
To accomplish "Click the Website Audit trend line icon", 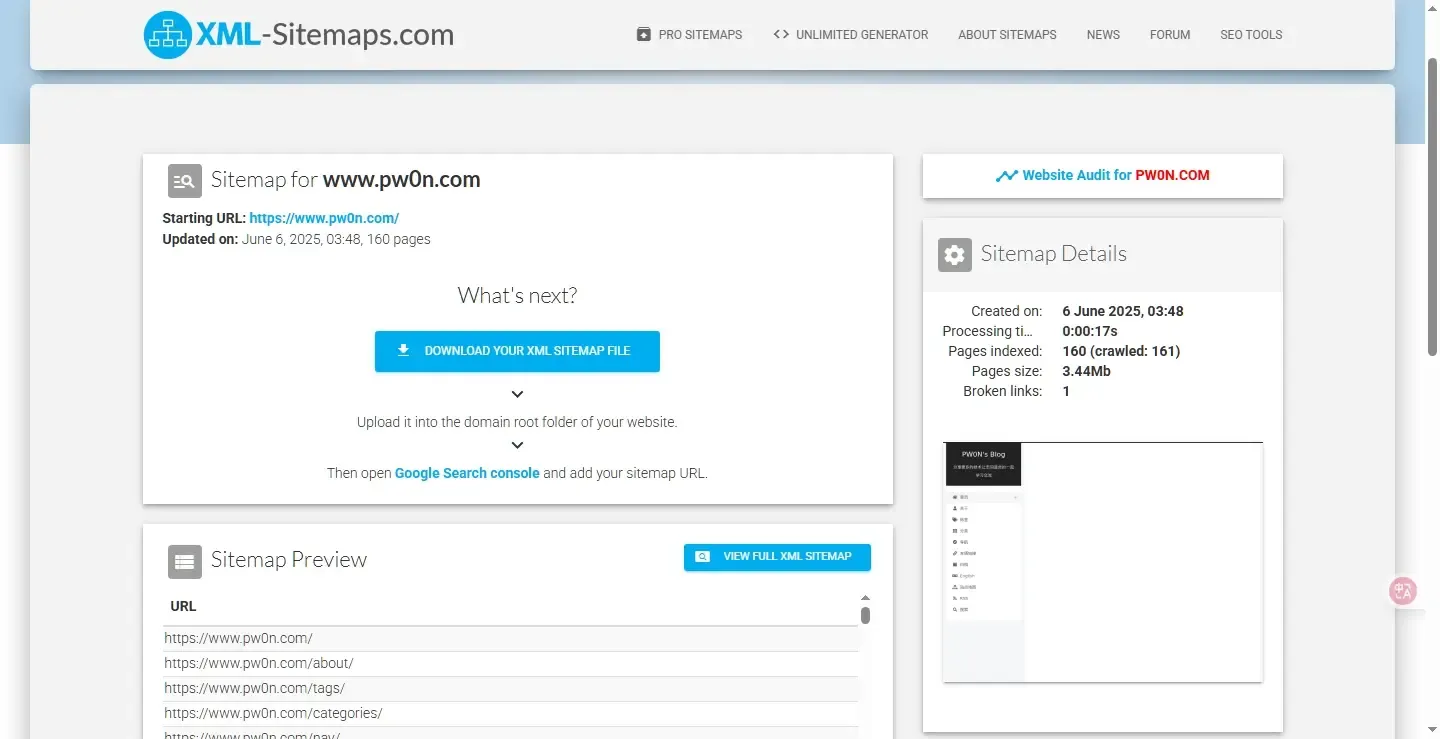I will [1006, 176].
